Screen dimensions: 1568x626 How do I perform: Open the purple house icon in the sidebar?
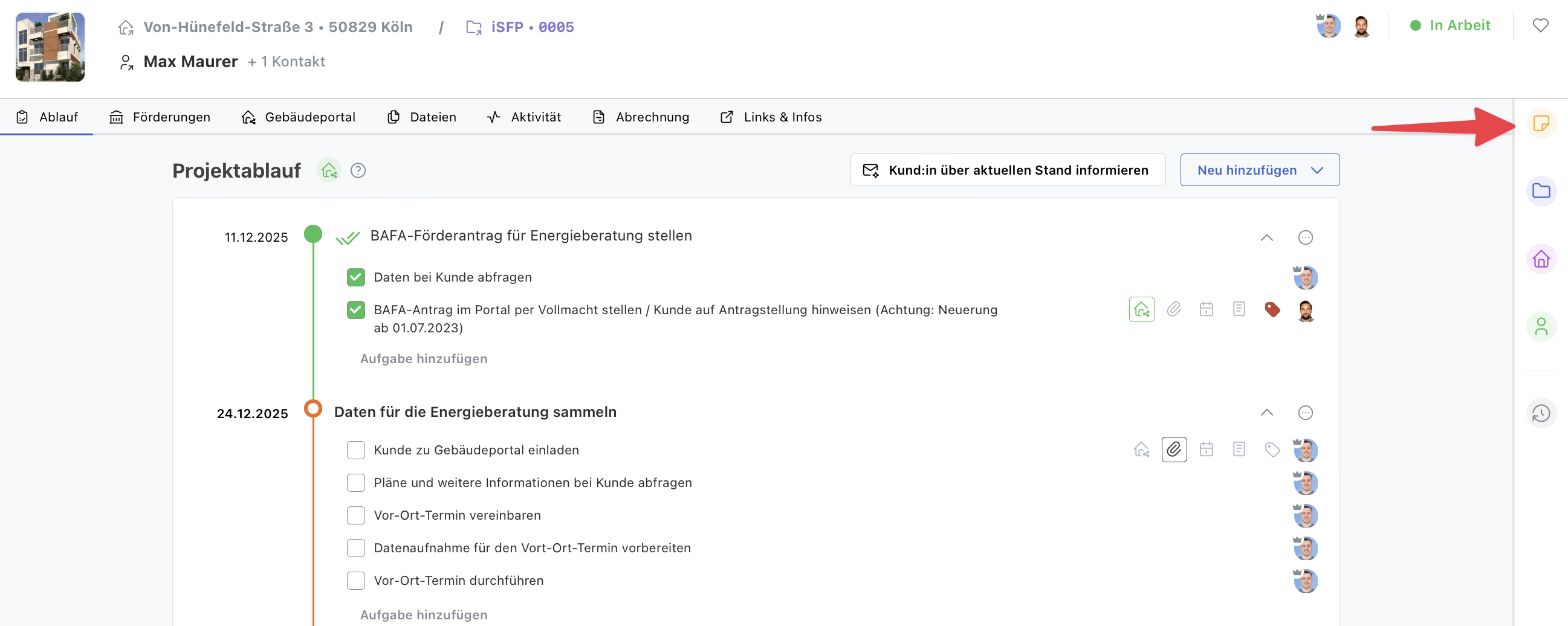pyautogui.click(x=1541, y=259)
